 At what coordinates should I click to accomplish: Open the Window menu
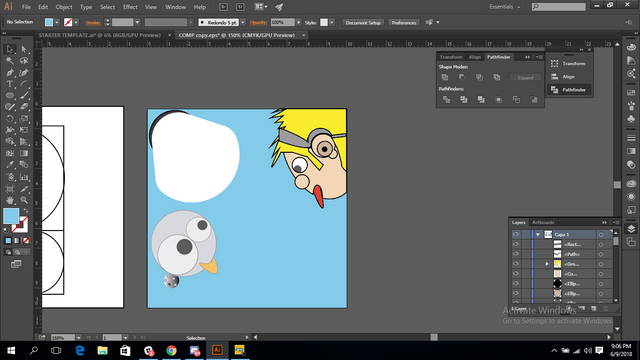[175, 7]
